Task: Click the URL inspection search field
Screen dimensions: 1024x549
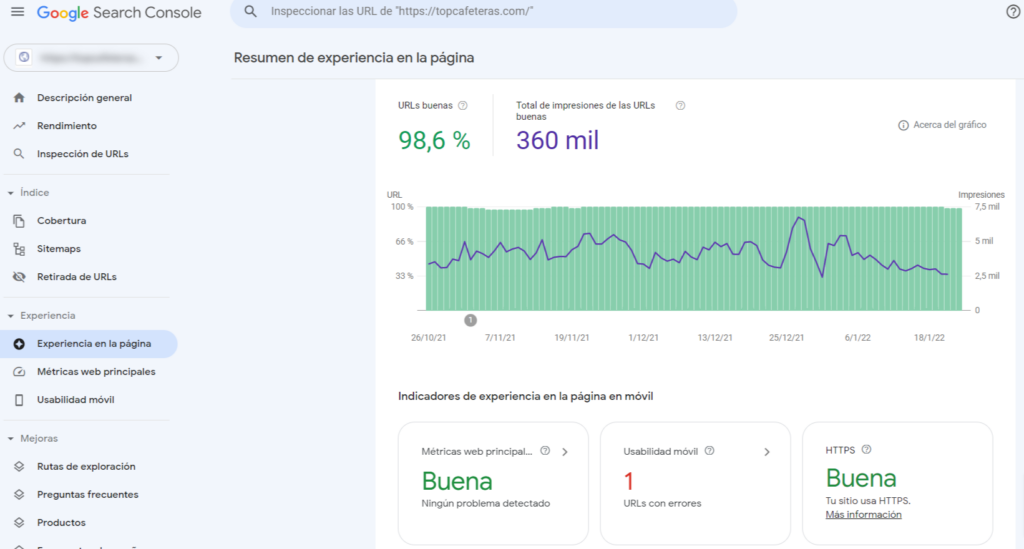Action: point(483,12)
